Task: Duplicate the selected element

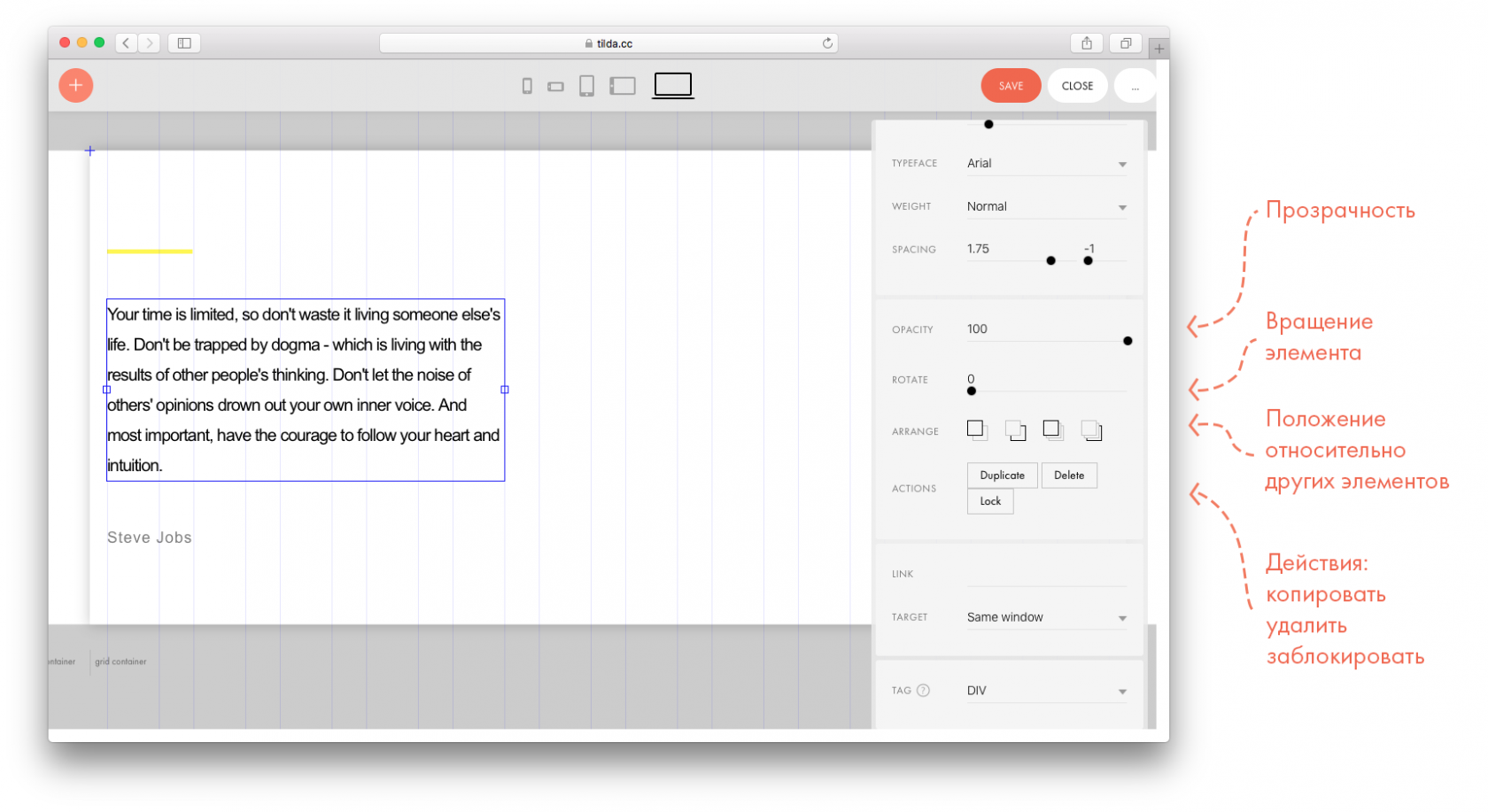Action: [1002, 476]
